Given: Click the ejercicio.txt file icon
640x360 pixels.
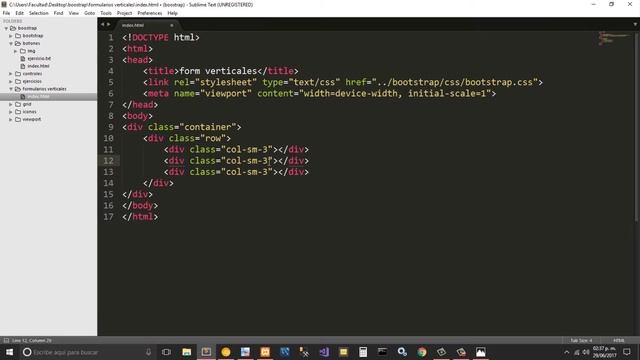Looking at the screenshot, I should [x=23, y=59].
